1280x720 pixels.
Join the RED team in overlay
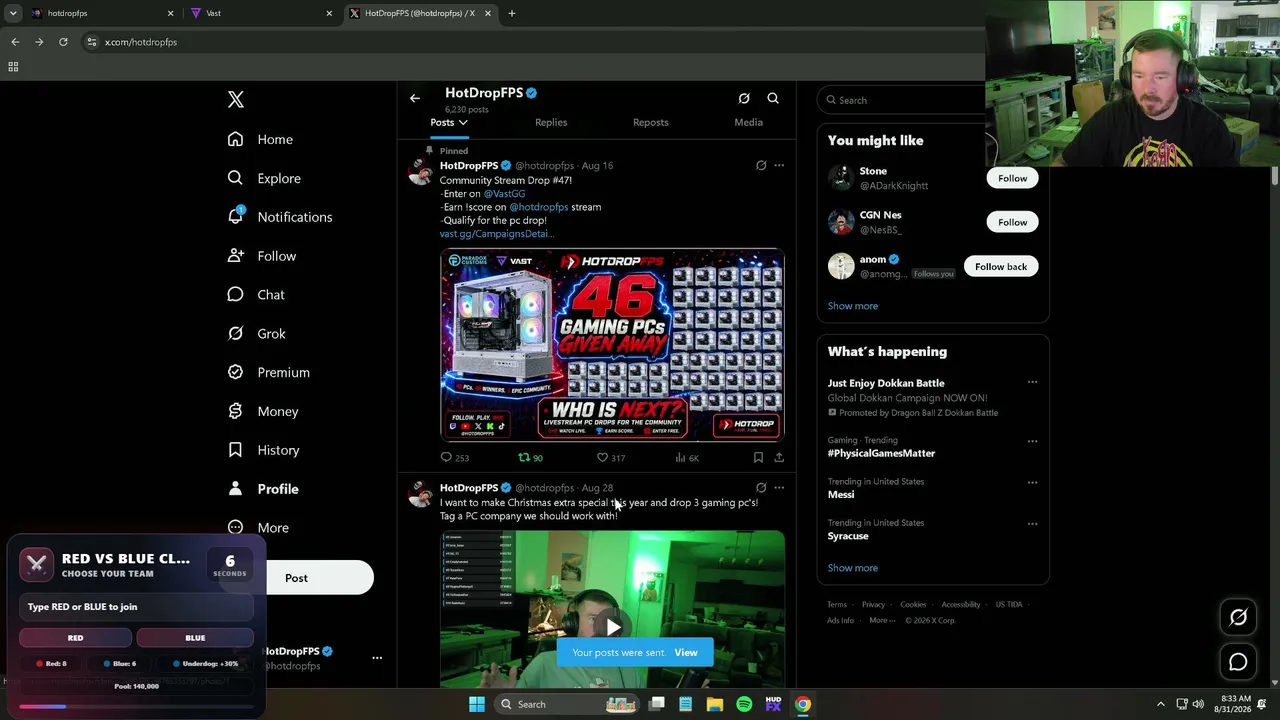click(x=75, y=638)
